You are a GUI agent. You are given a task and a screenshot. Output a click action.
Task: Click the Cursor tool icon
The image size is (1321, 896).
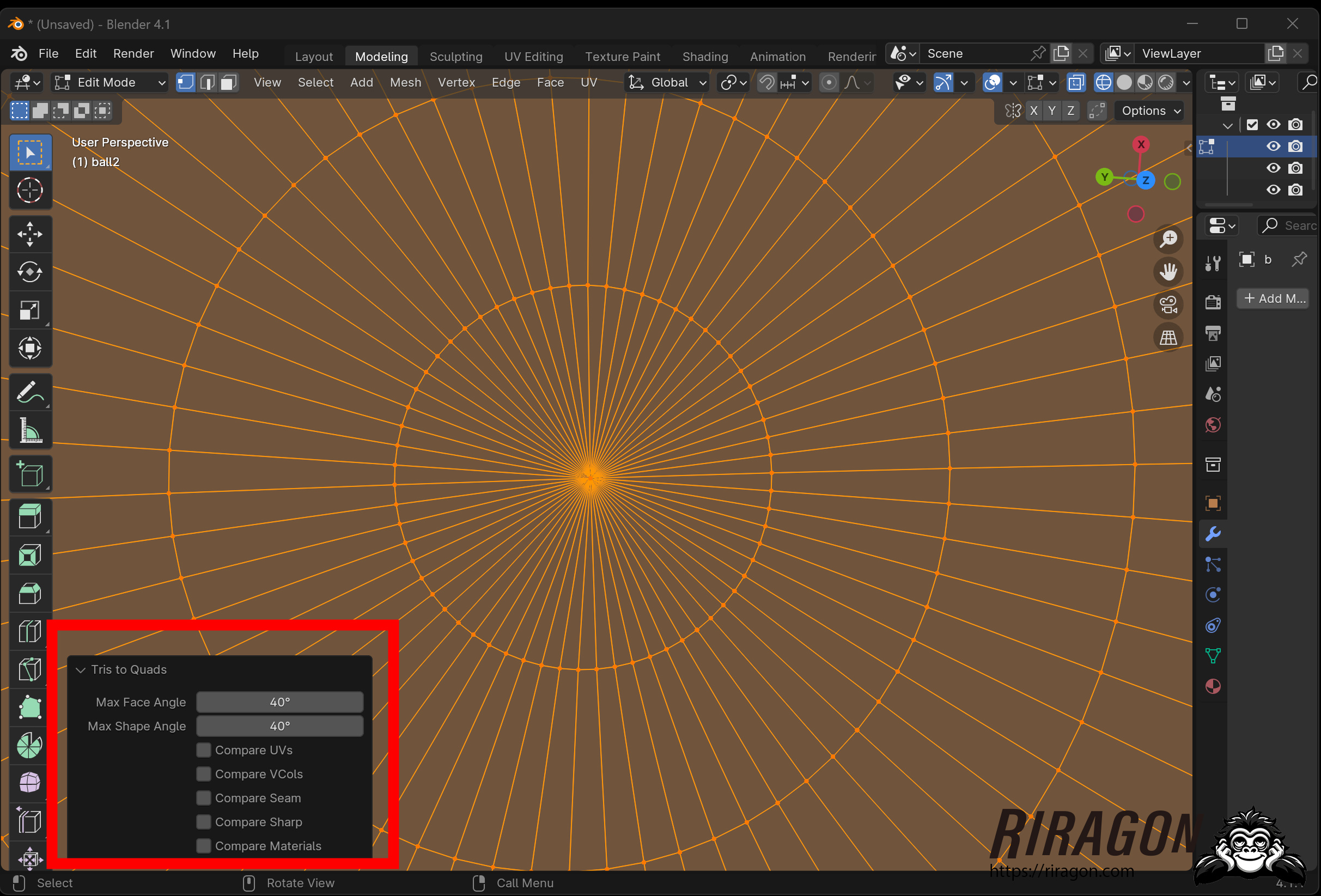point(29,191)
